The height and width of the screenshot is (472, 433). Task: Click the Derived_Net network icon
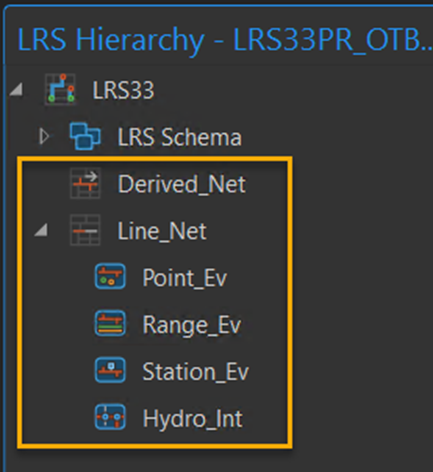coord(85,183)
